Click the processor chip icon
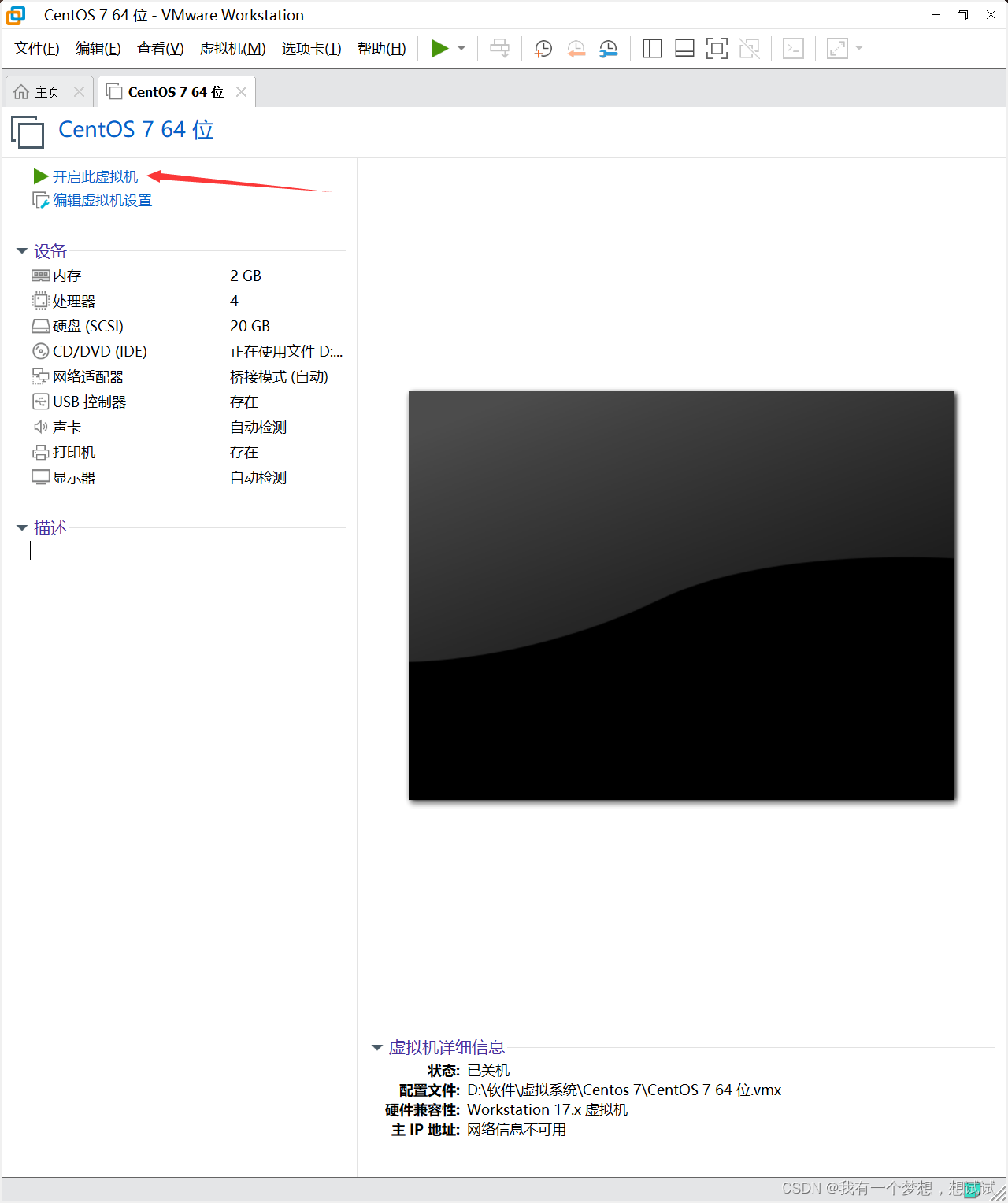Screen dimensions: 1008x1203 click(41, 301)
